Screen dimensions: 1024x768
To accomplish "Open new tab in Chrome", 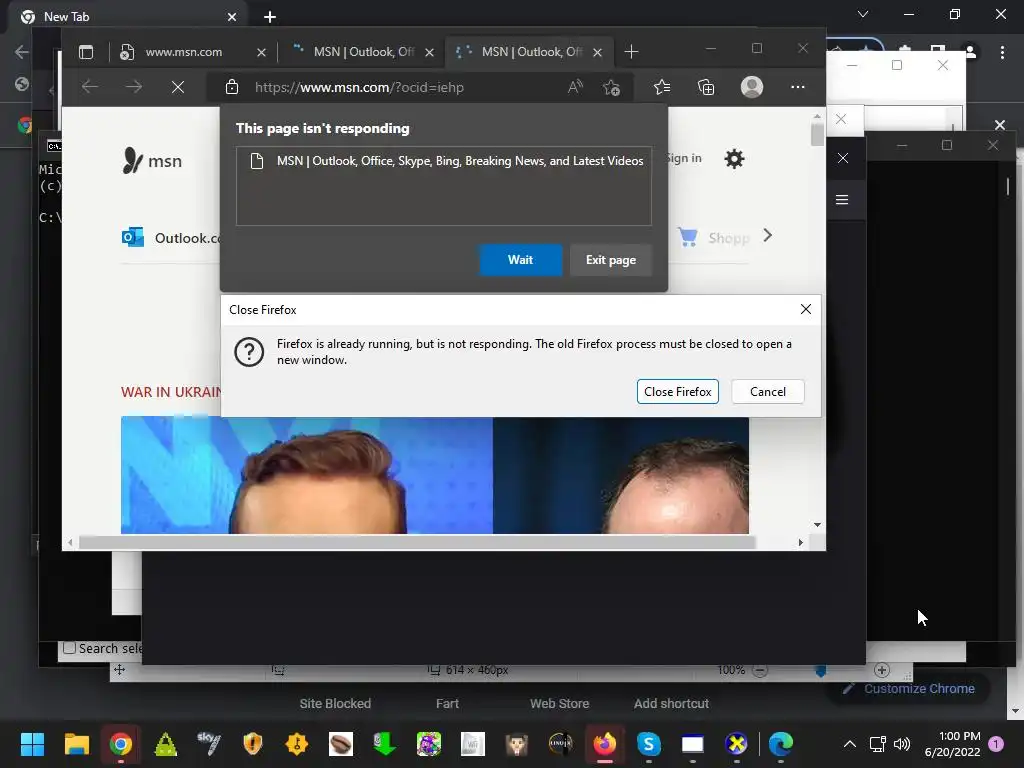I will [x=270, y=17].
